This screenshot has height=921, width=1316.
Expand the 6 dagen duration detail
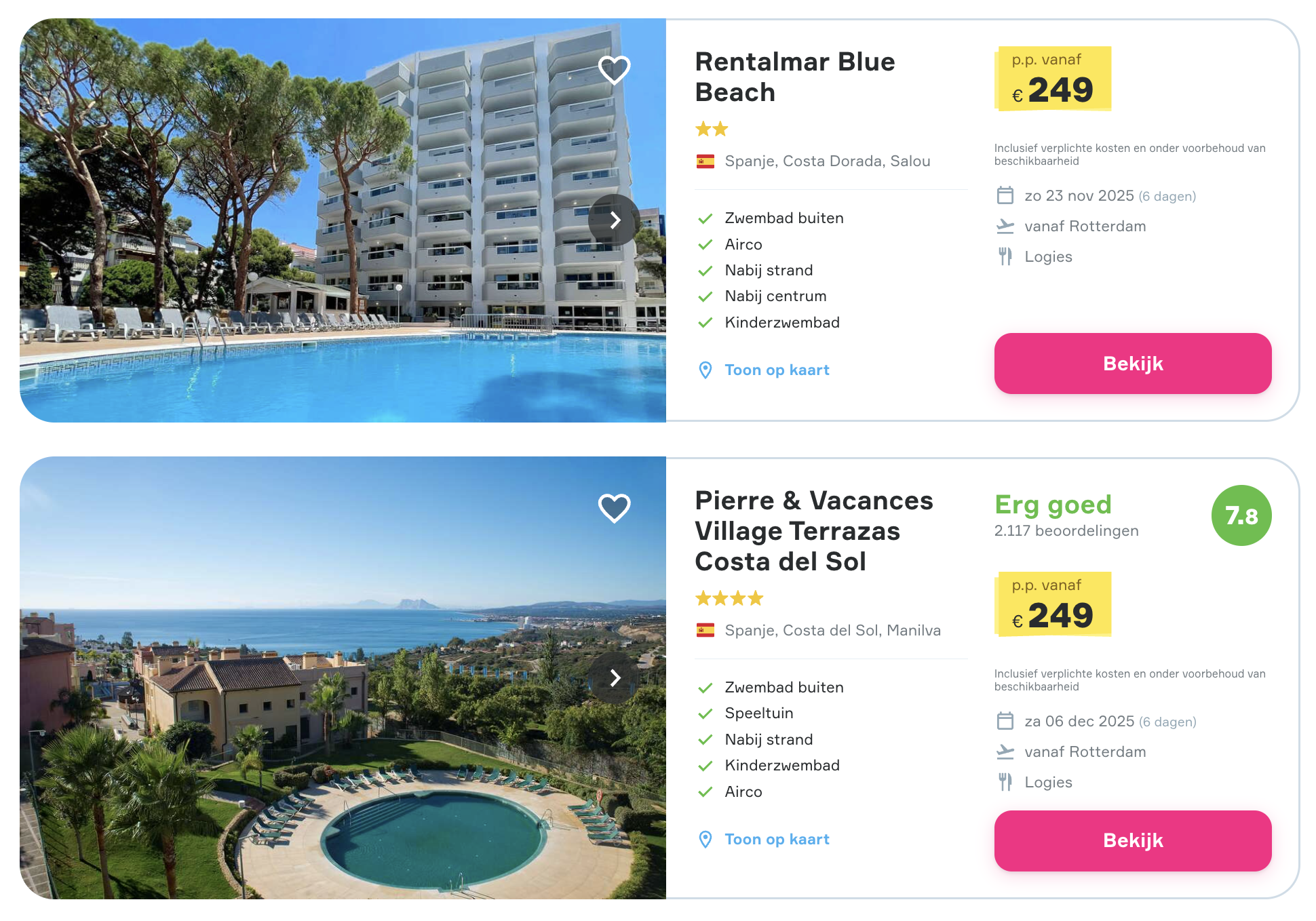[1167, 196]
